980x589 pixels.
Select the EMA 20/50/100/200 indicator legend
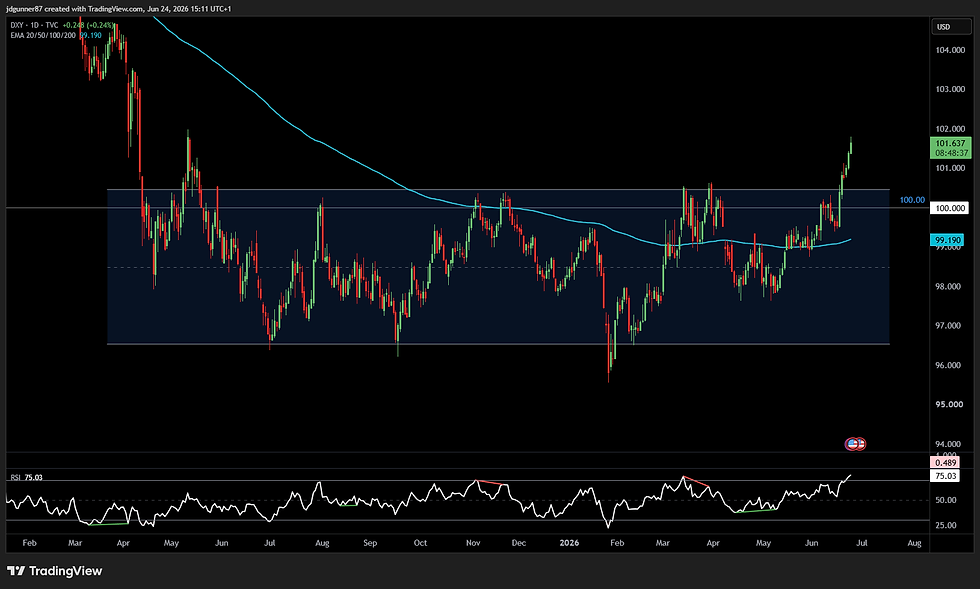[x=43, y=35]
